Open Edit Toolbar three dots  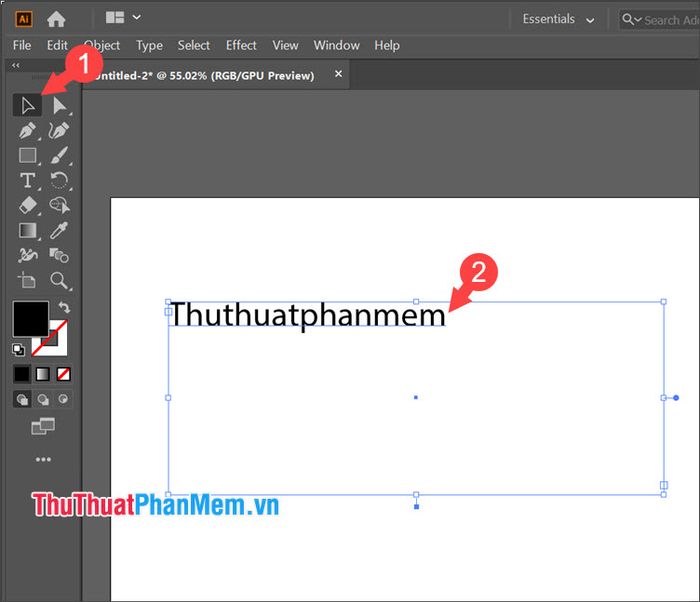point(43,459)
